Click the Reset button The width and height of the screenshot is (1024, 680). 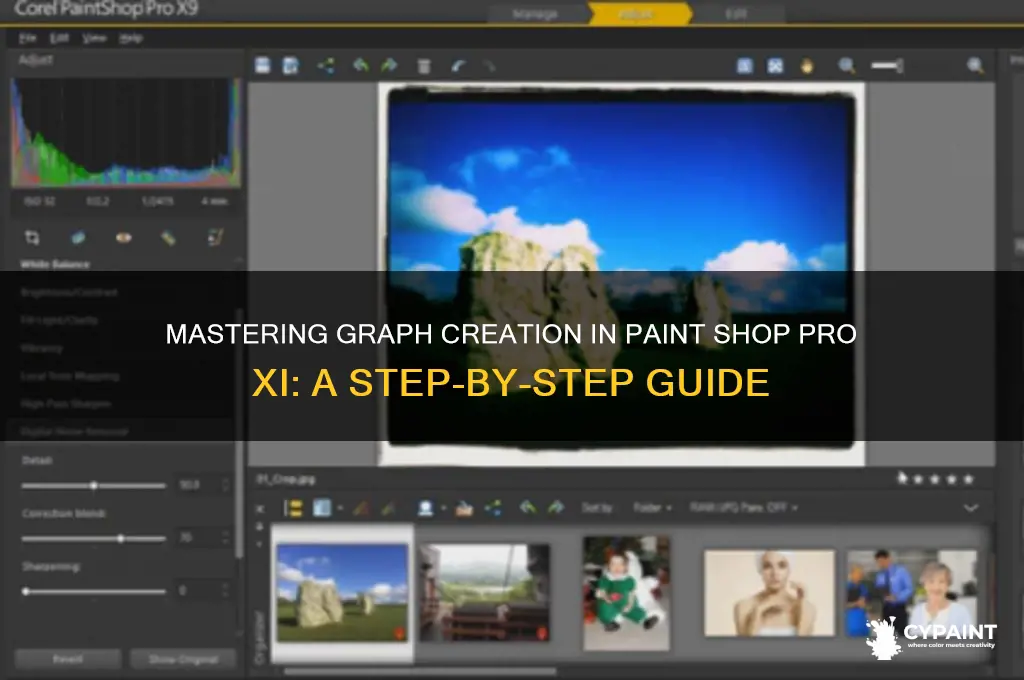click(68, 658)
